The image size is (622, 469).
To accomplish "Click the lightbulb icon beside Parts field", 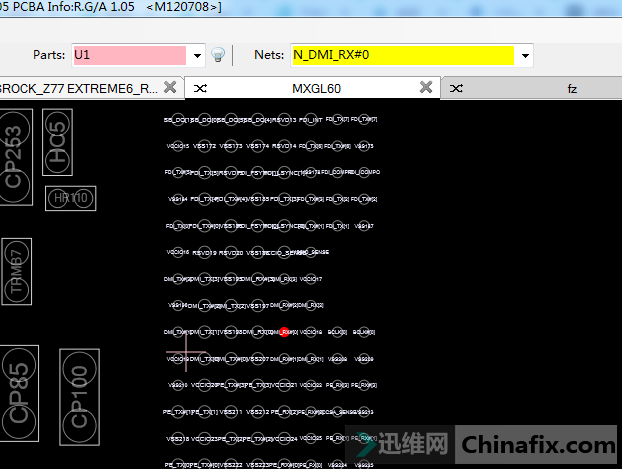I will pos(217,55).
